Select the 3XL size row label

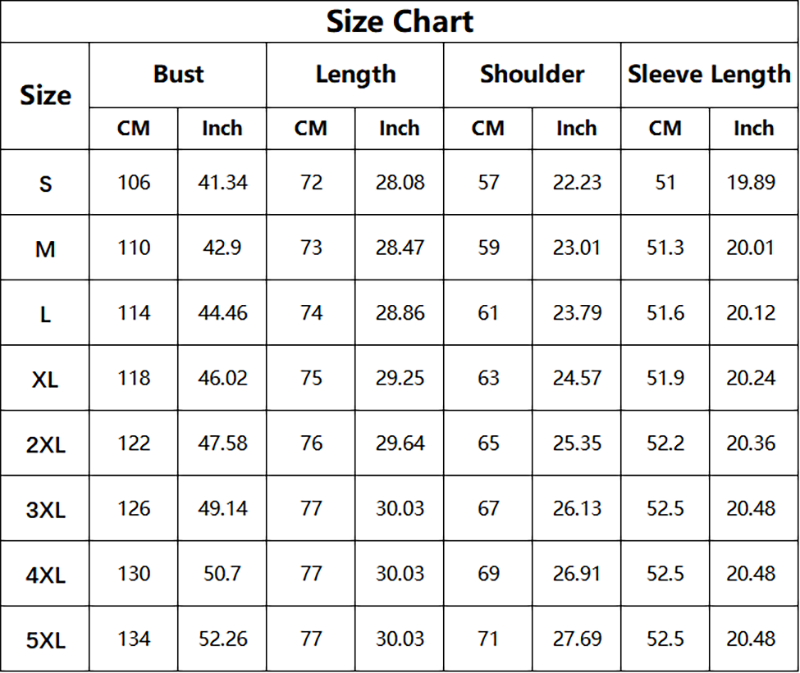(45, 509)
